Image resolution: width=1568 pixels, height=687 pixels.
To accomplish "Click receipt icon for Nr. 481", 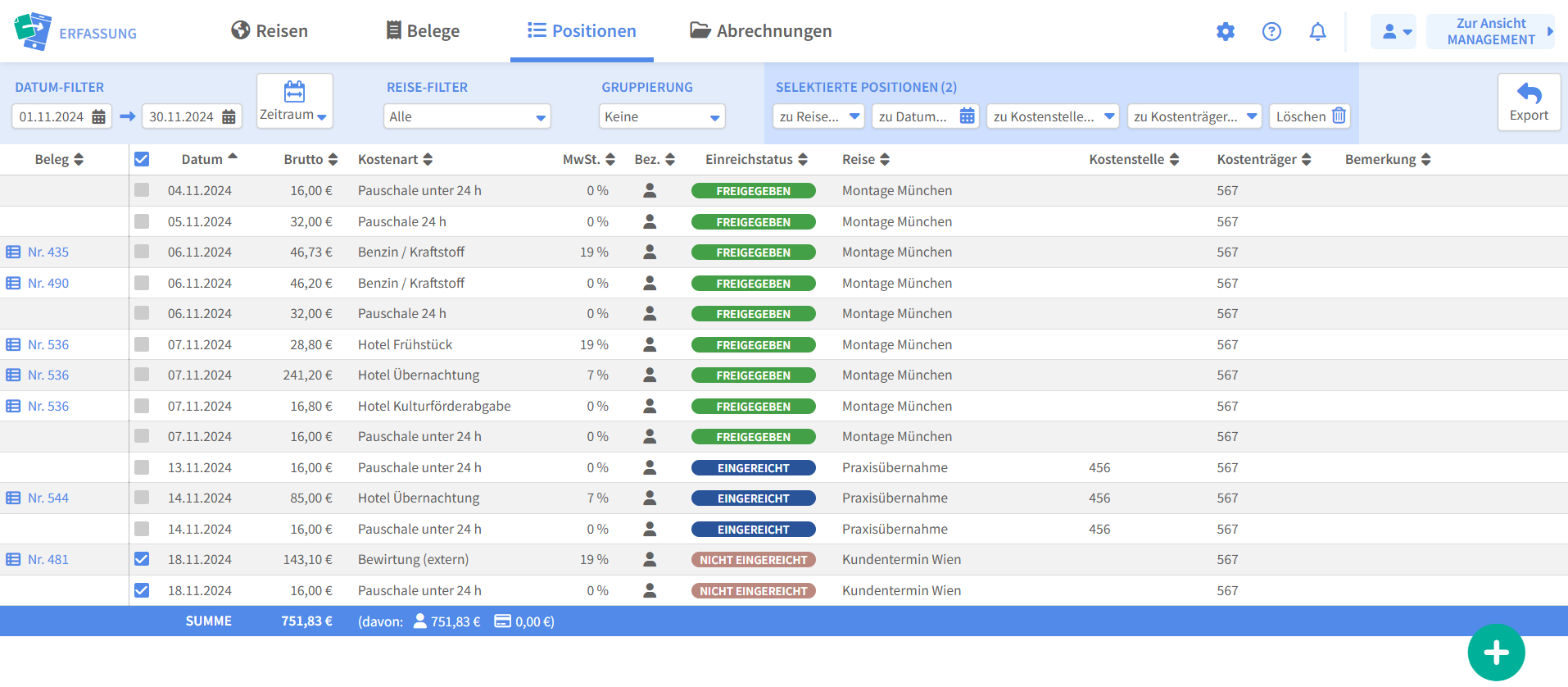I will tap(13, 560).
